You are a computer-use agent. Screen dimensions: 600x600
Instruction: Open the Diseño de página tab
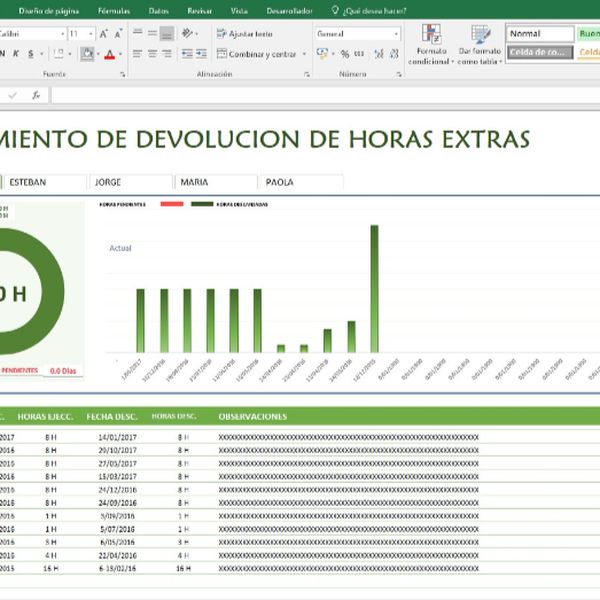[49, 11]
